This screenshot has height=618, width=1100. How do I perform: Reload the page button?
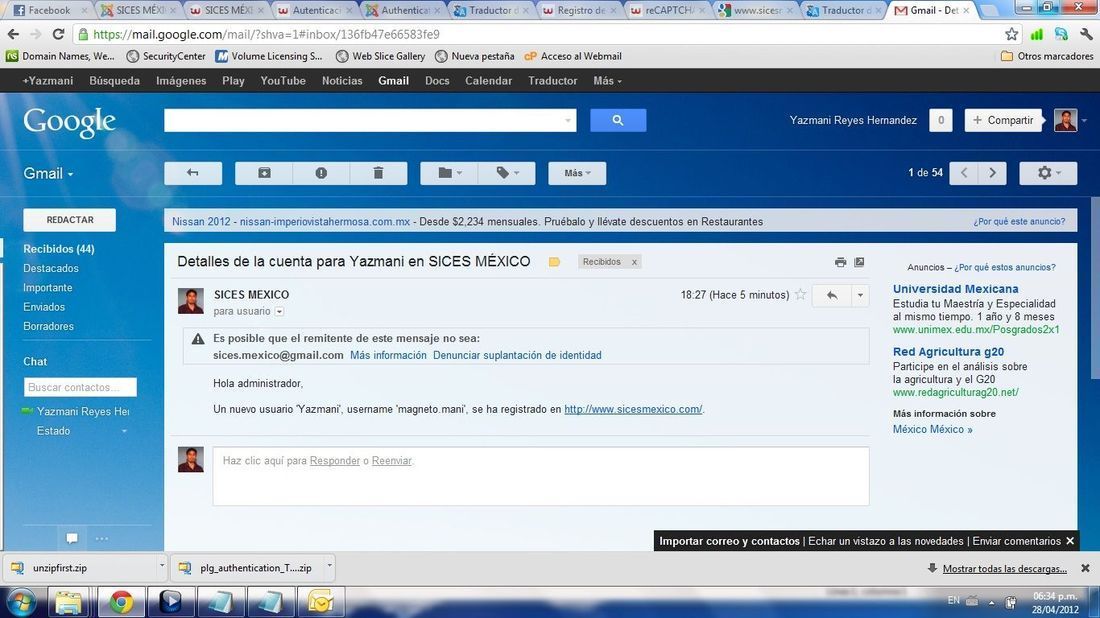tap(58, 34)
